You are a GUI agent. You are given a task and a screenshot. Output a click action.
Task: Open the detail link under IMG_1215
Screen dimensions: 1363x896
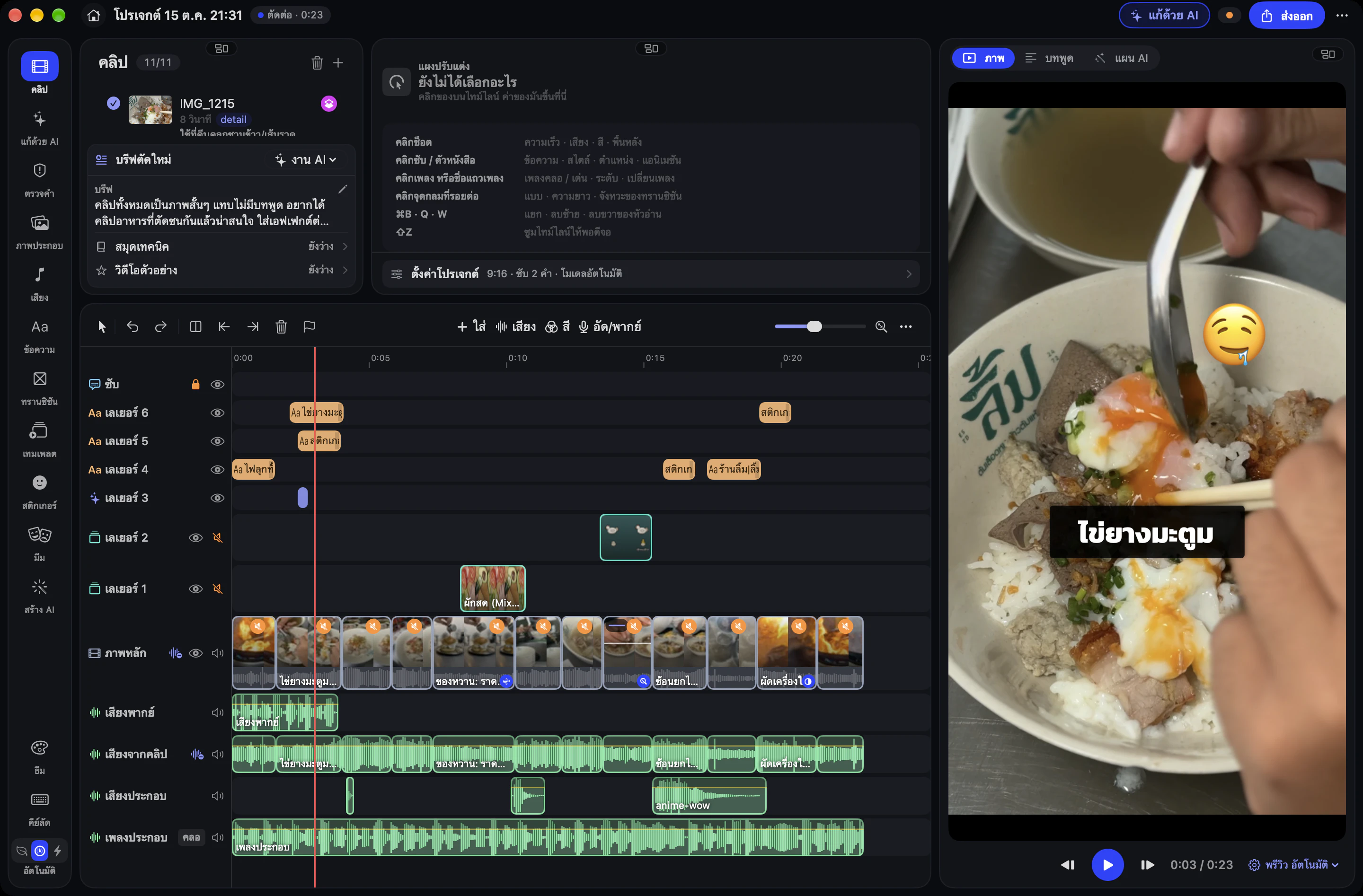pyautogui.click(x=233, y=119)
